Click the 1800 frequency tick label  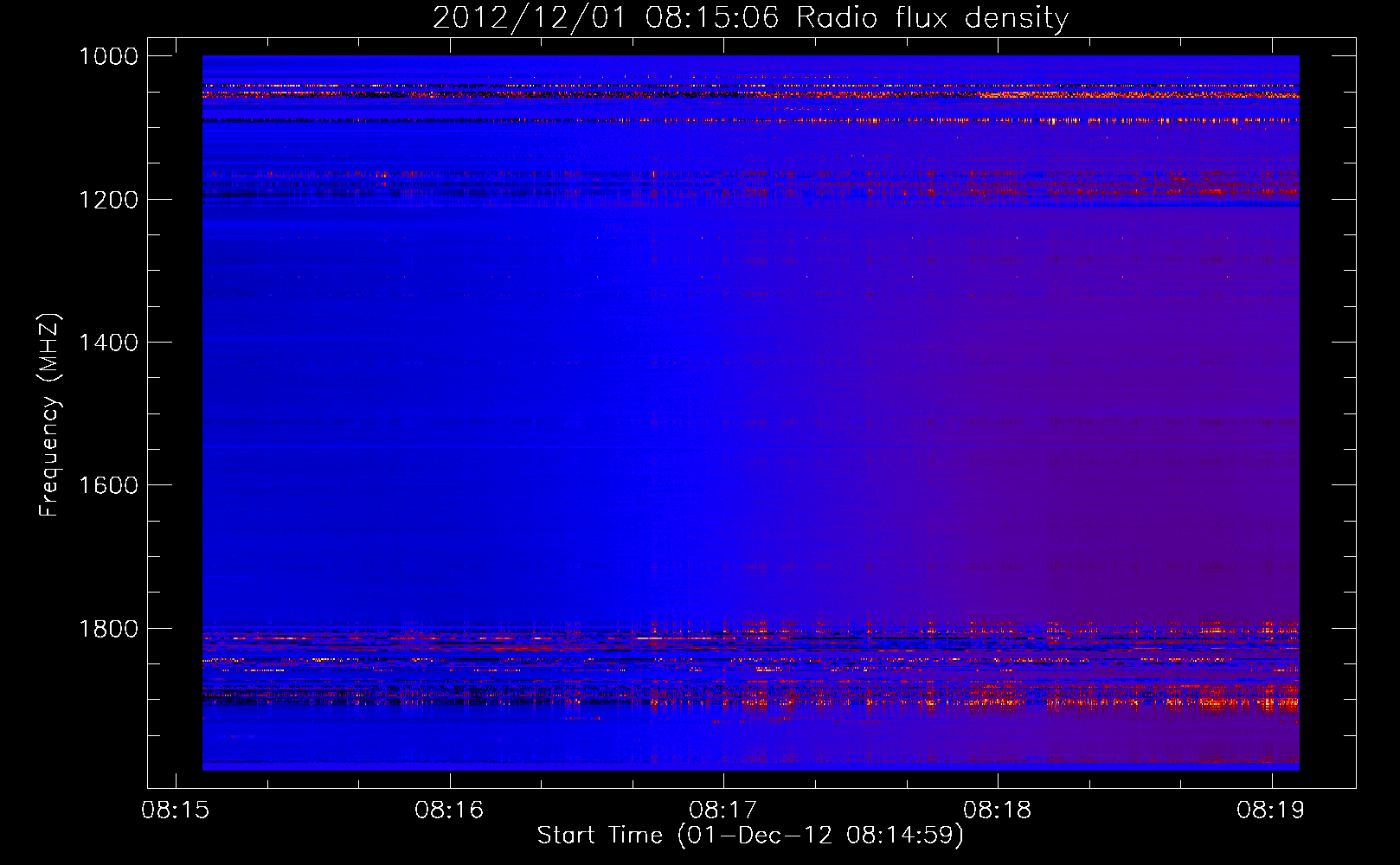(108, 629)
